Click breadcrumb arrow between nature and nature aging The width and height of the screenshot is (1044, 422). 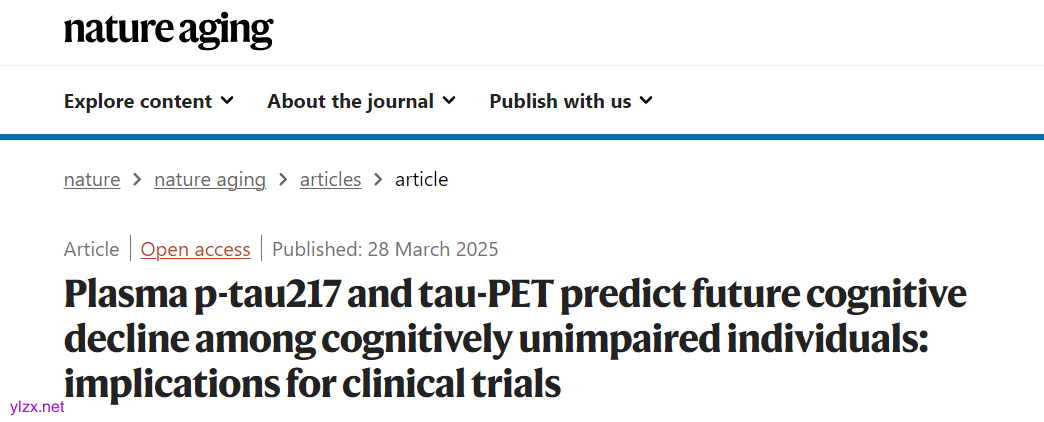click(x=137, y=180)
